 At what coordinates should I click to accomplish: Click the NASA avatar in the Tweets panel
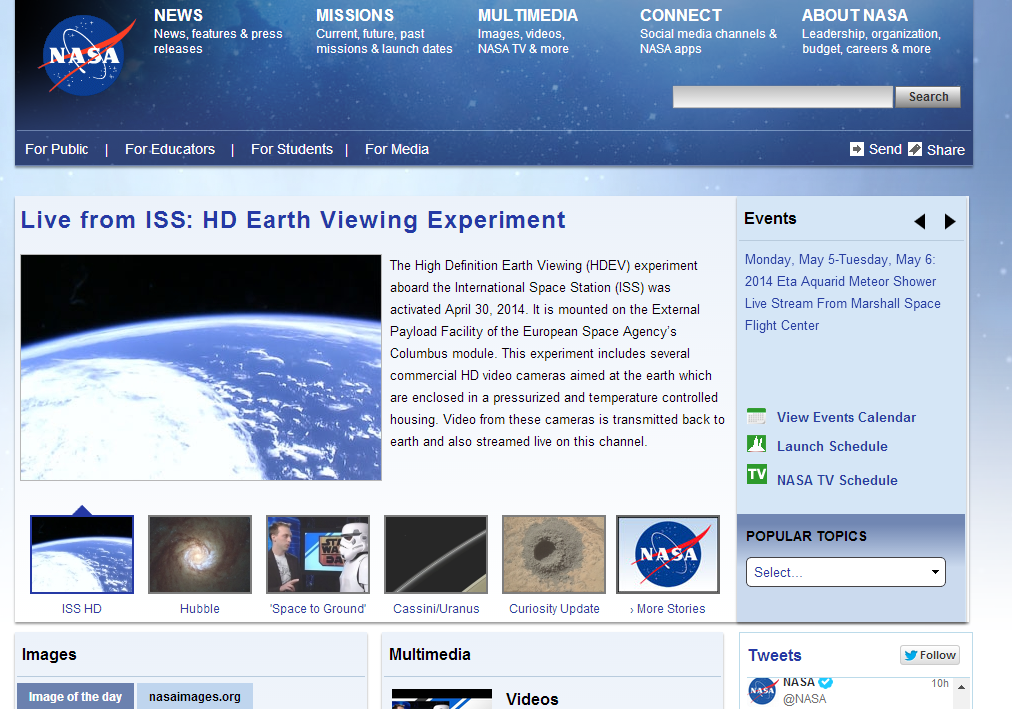point(762,691)
